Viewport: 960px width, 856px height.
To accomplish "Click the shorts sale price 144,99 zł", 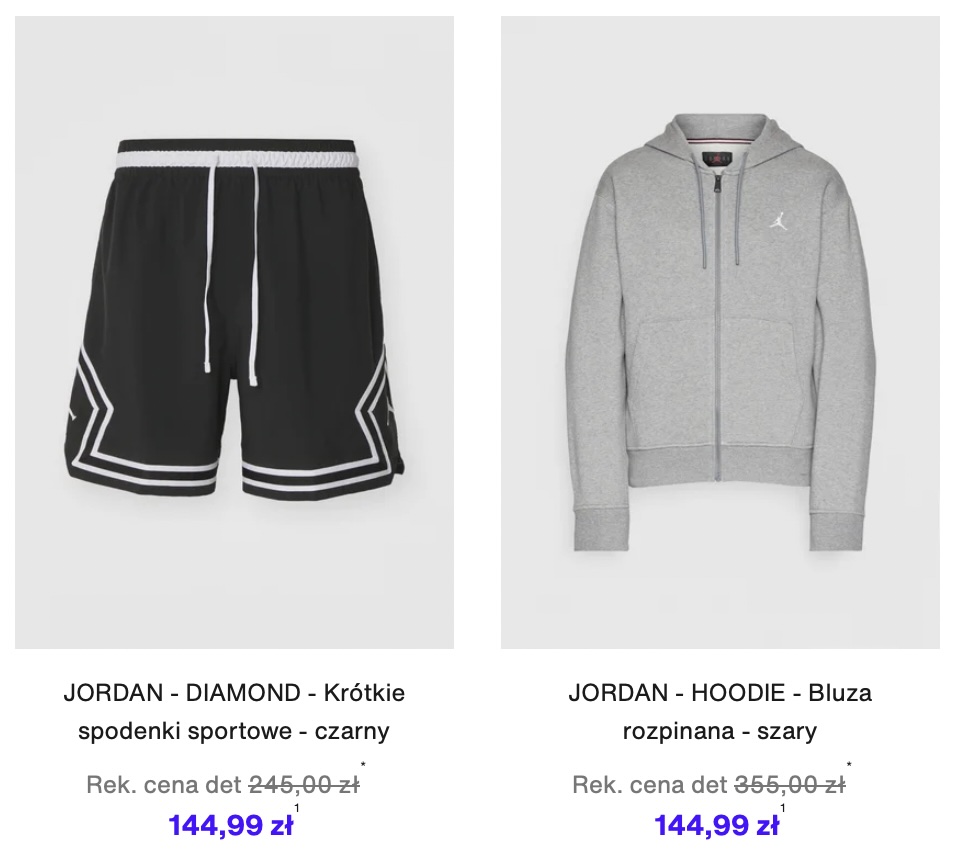I will point(231,825).
